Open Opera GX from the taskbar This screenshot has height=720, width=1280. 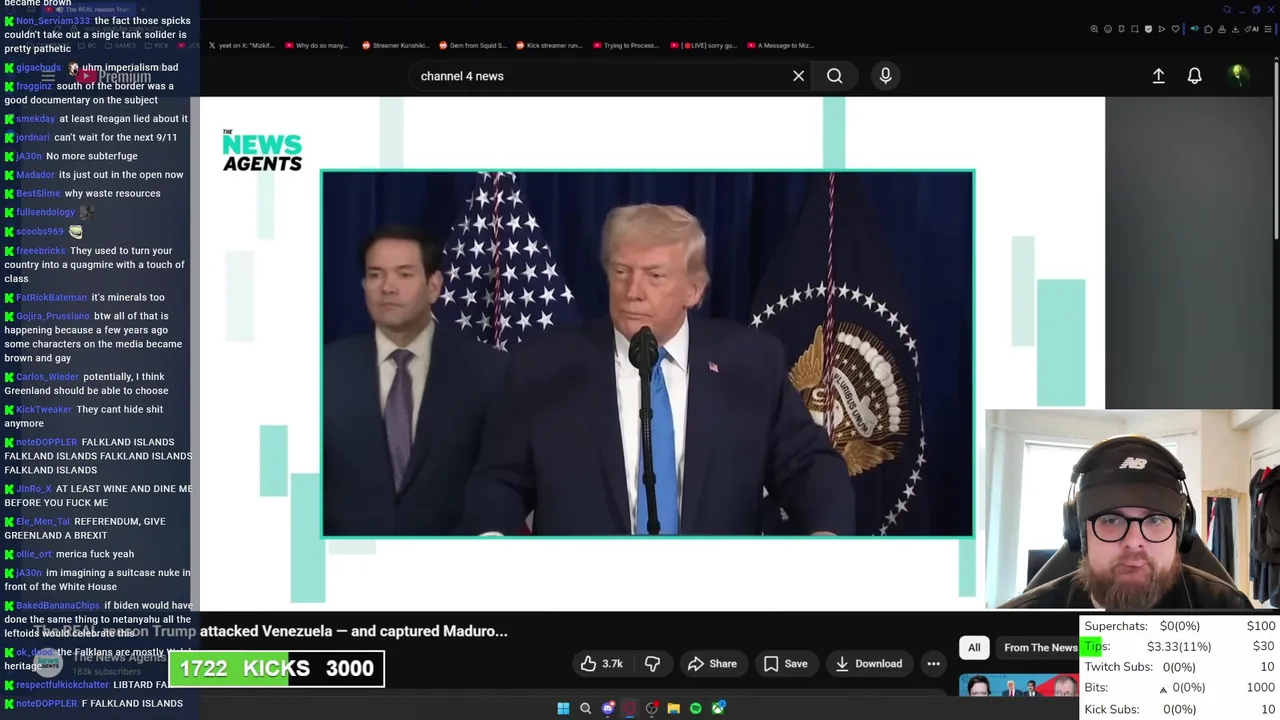(x=629, y=708)
